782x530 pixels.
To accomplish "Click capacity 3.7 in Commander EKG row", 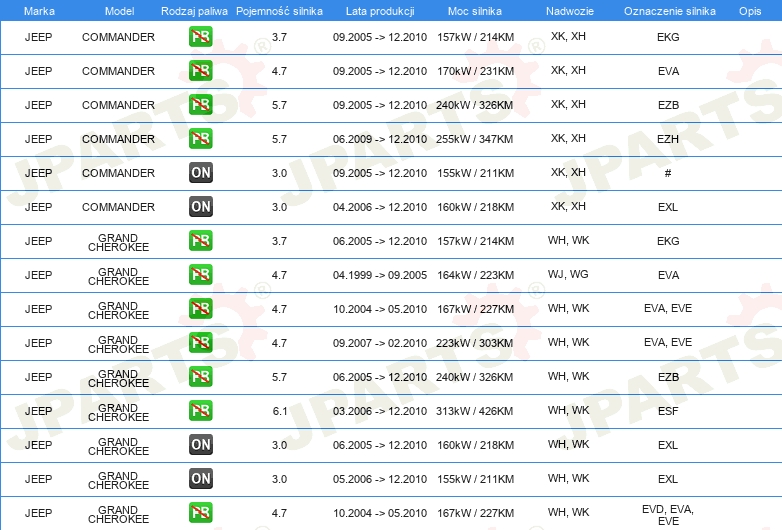I will click(x=279, y=37).
